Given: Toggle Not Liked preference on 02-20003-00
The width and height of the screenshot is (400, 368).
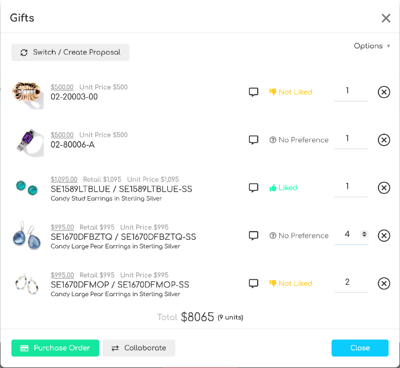Looking at the screenshot, I should [x=291, y=92].
